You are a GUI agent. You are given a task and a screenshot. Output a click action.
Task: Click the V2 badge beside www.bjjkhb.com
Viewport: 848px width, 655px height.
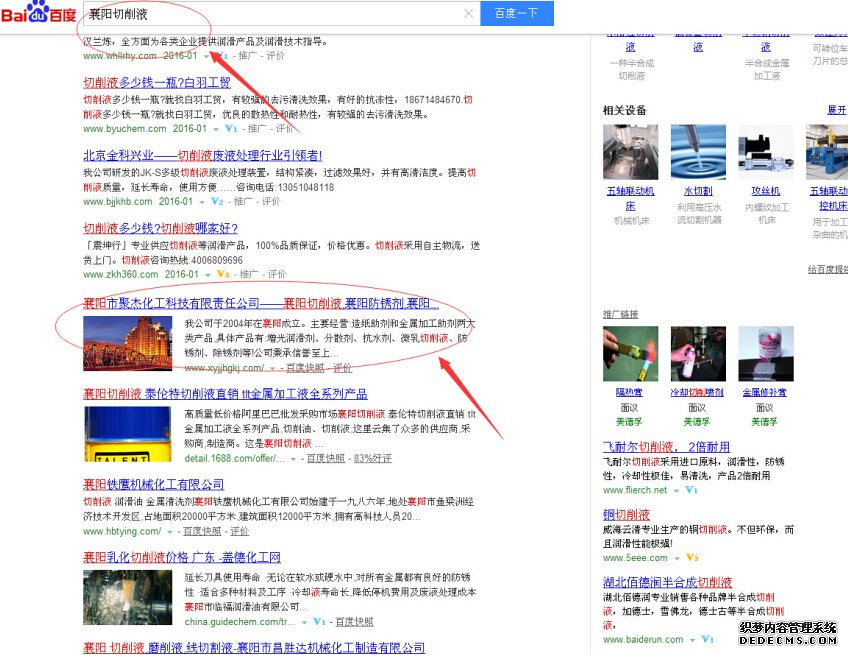tap(217, 201)
